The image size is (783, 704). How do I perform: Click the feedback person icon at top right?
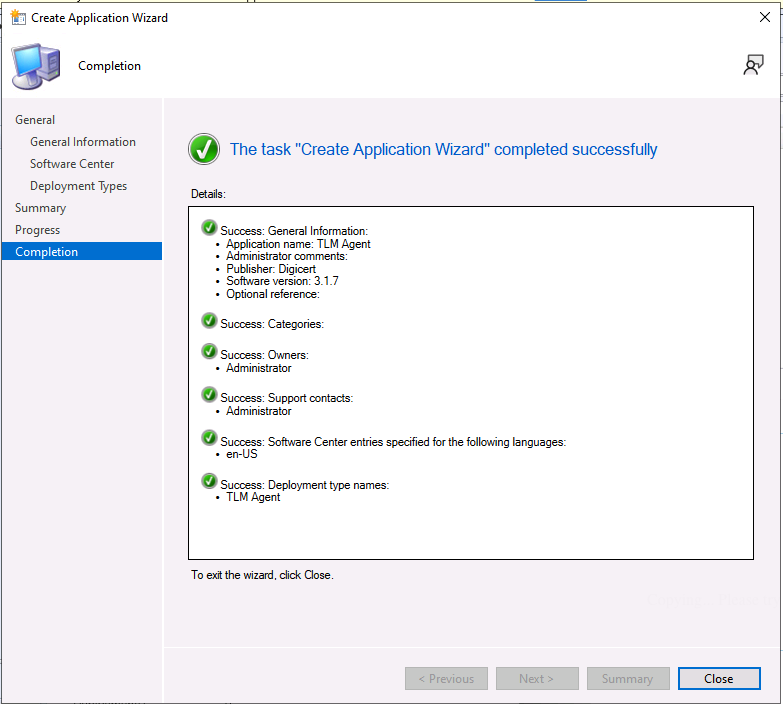click(753, 65)
